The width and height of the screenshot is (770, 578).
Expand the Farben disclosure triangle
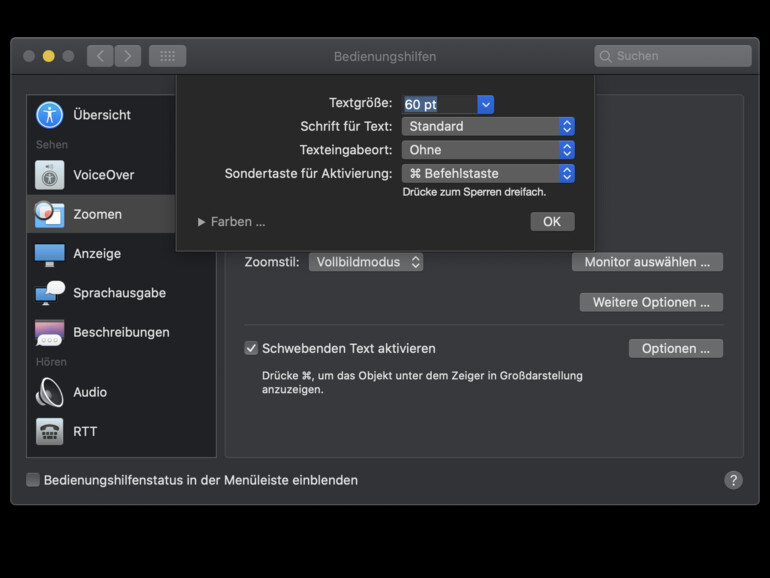[201, 222]
